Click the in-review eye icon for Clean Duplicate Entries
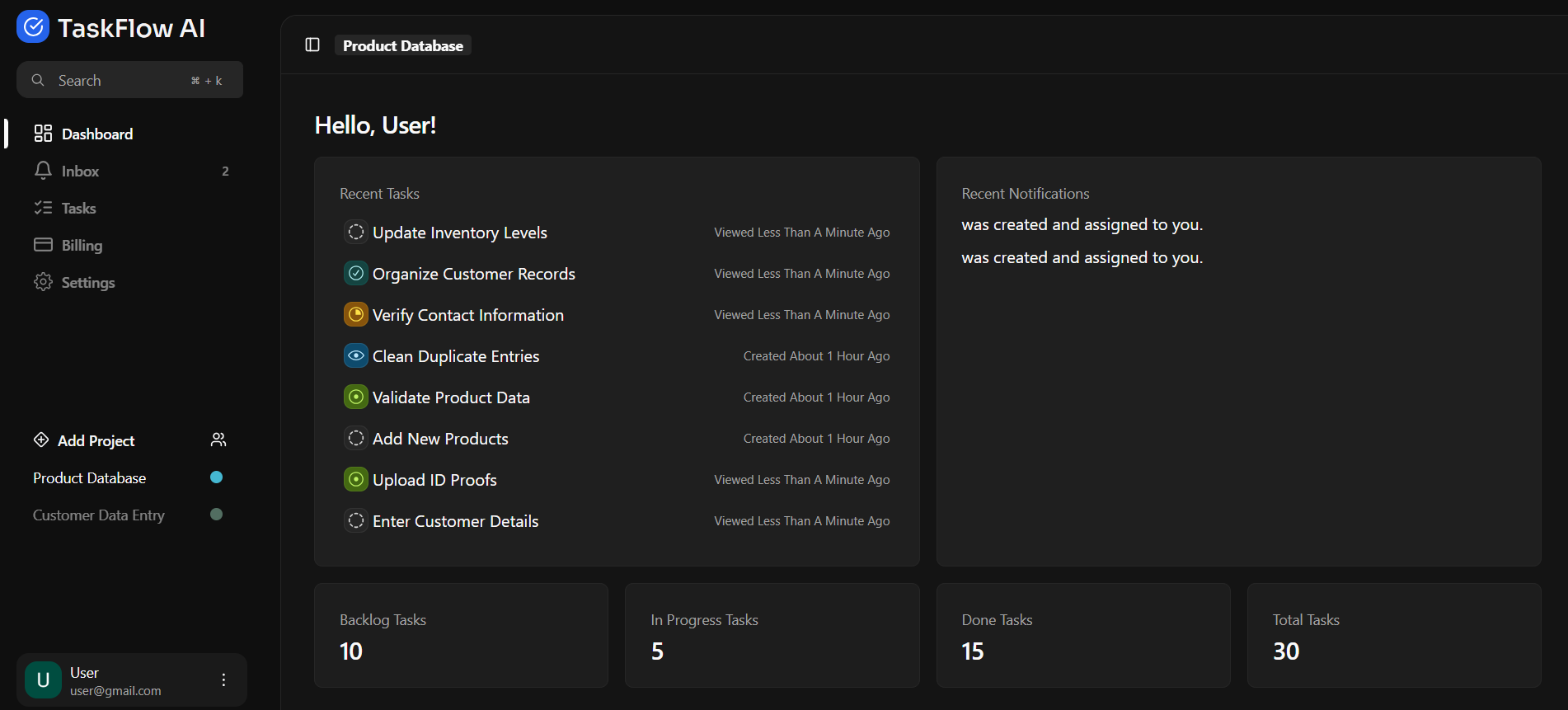 click(x=356, y=356)
